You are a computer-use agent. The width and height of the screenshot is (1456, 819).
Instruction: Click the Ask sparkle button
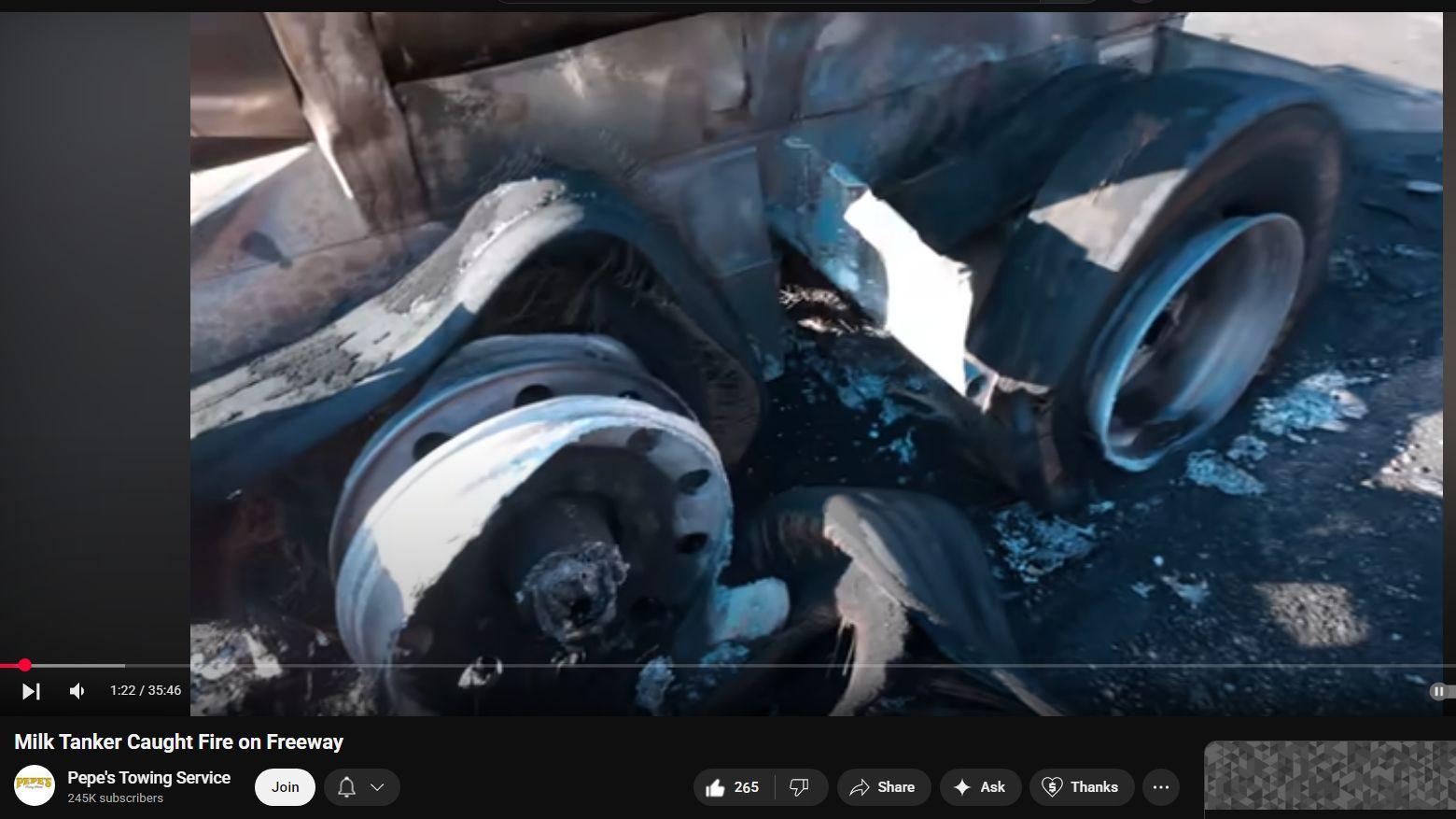tap(979, 787)
